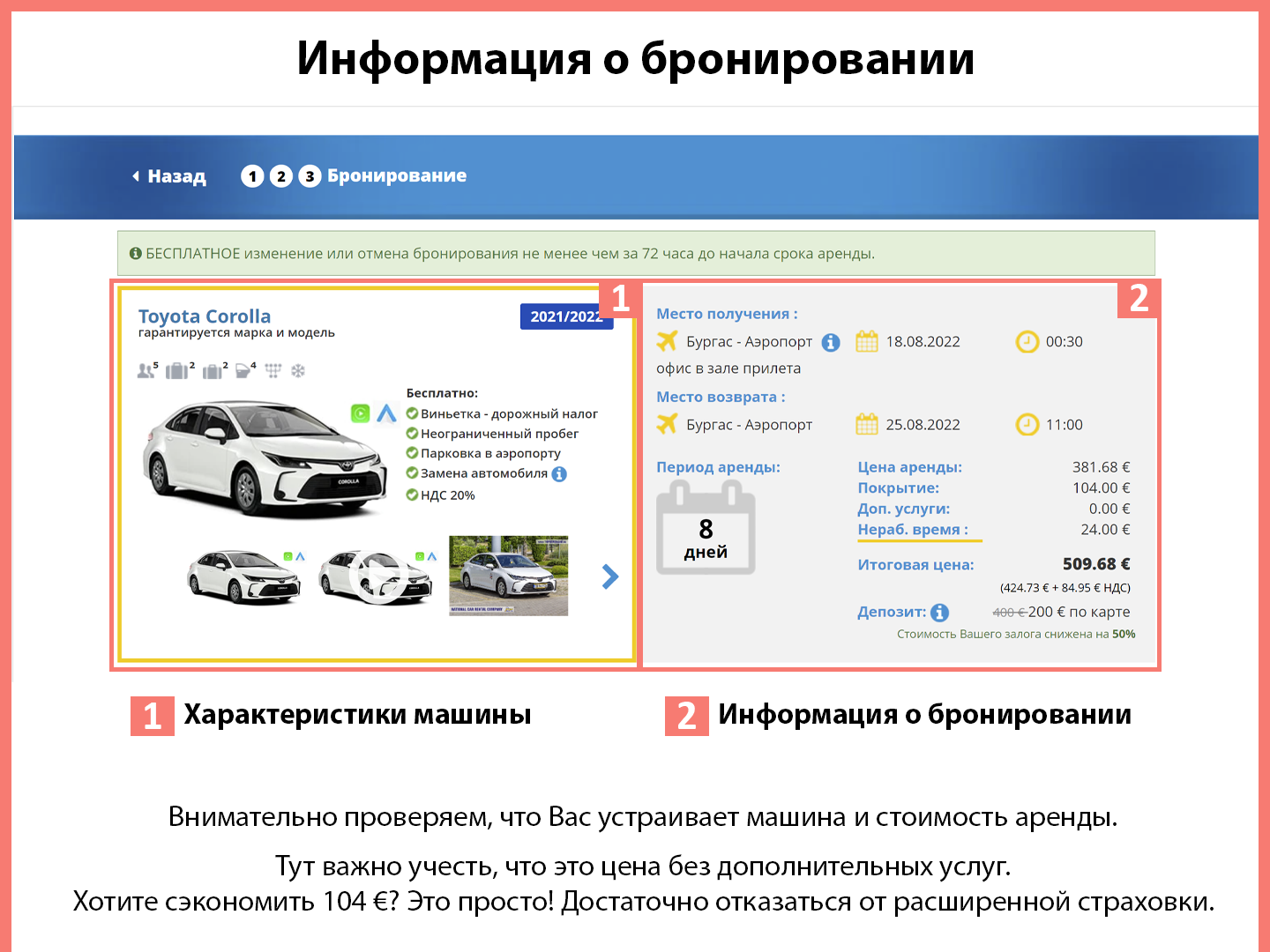The height and width of the screenshot is (952, 1270).
Task: Click the return location airplane icon
Action: click(x=668, y=424)
